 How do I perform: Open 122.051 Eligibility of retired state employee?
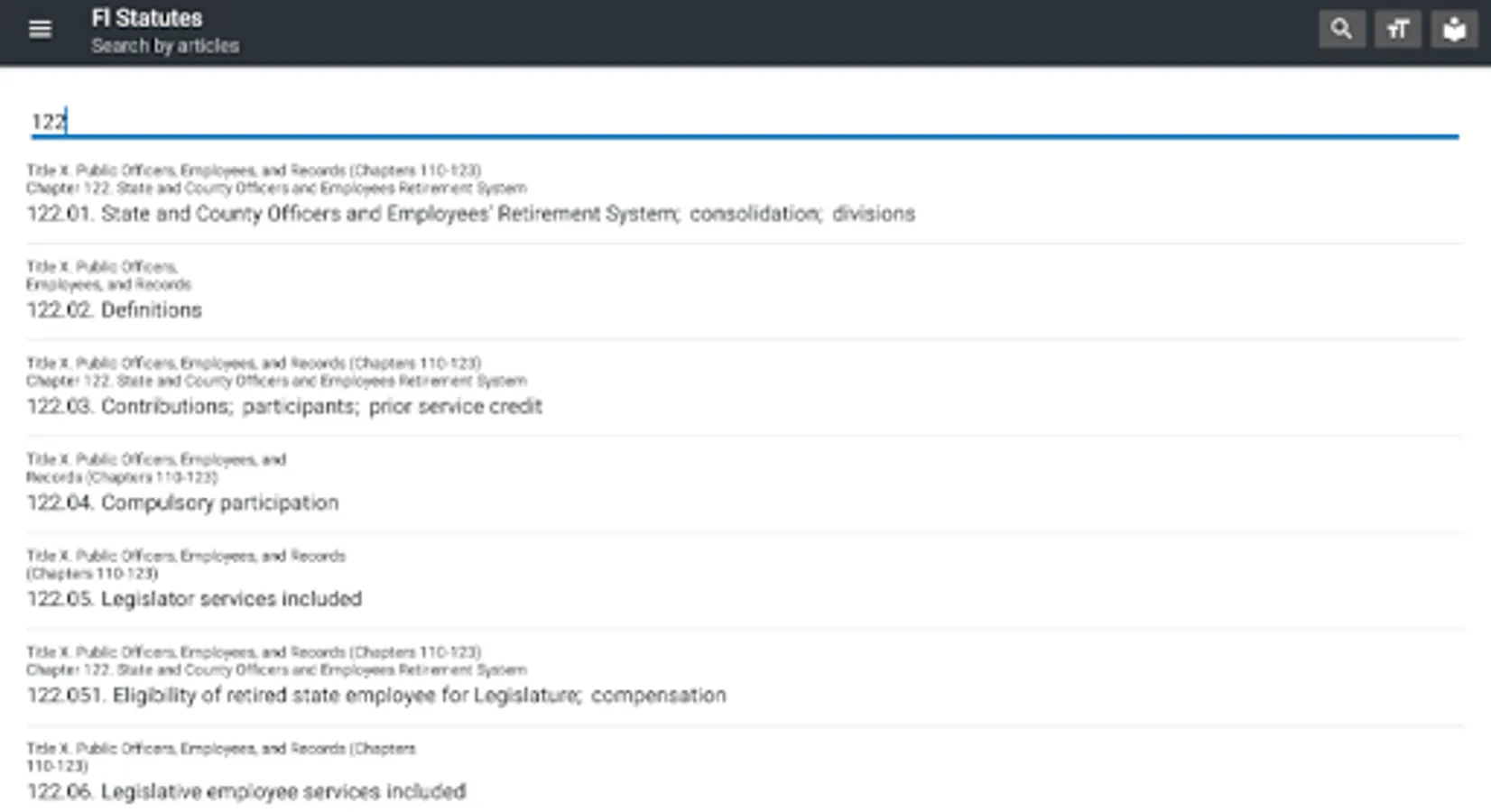(x=376, y=696)
